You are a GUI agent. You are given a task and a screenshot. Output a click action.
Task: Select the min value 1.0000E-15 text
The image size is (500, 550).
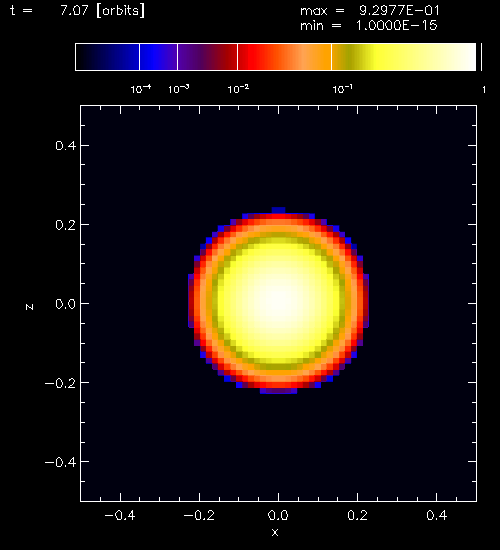[x=397, y=26]
